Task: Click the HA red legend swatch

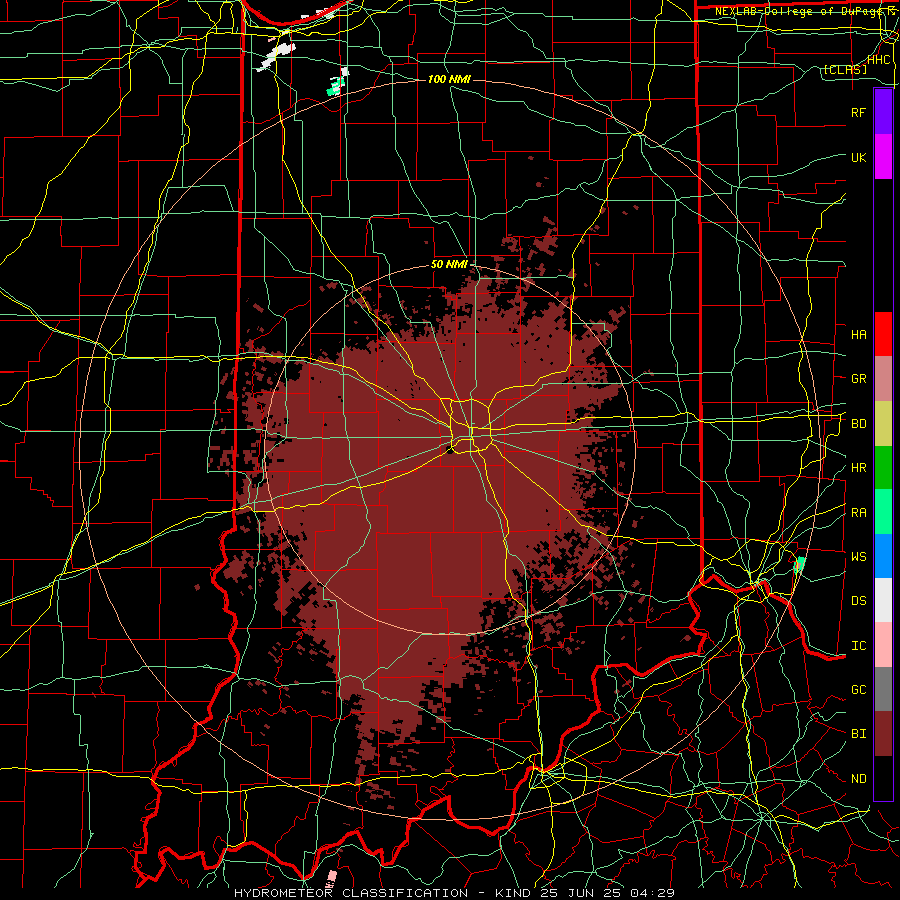Action: coord(883,334)
